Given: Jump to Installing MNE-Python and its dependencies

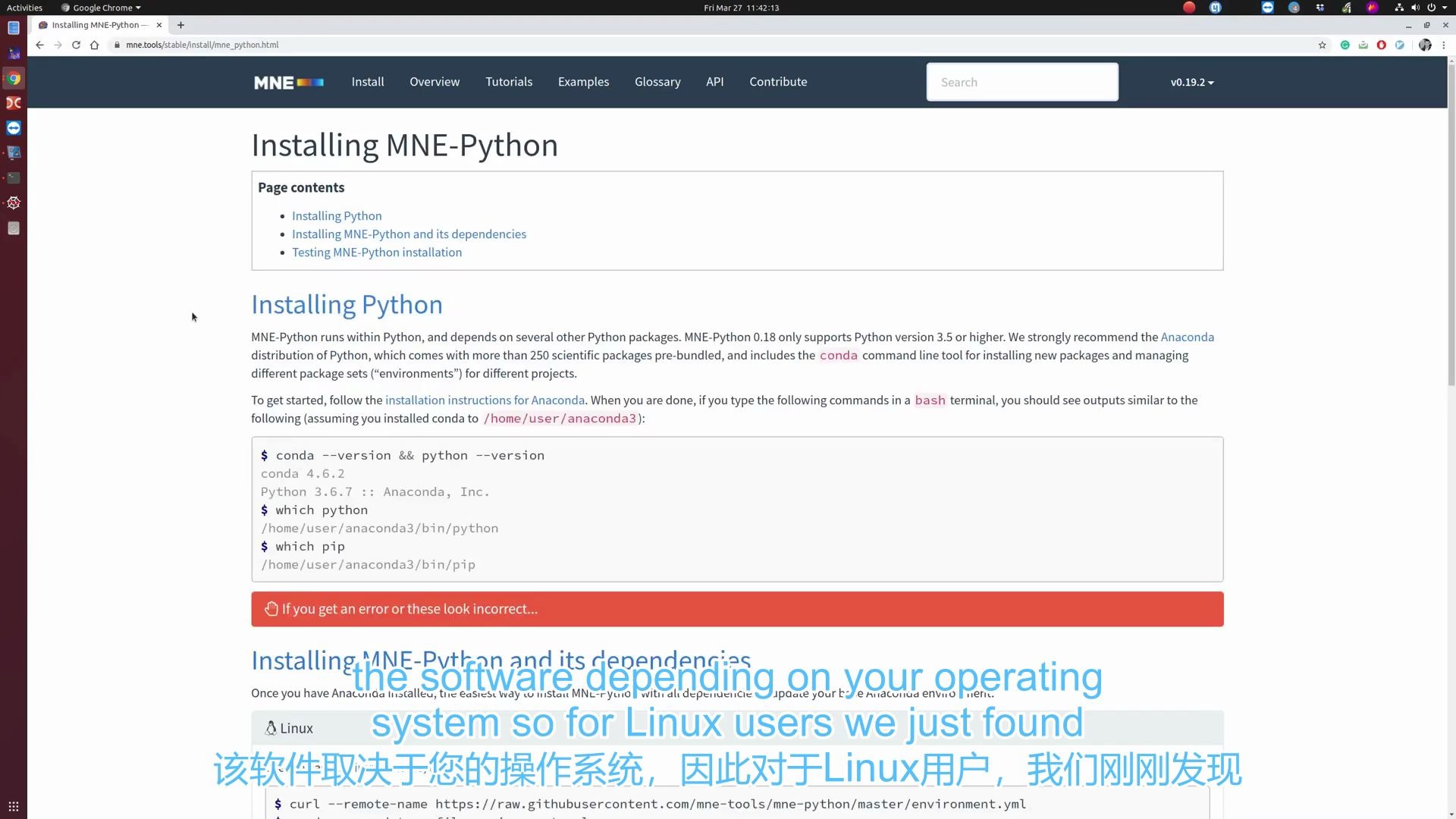Looking at the screenshot, I should [409, 234].
